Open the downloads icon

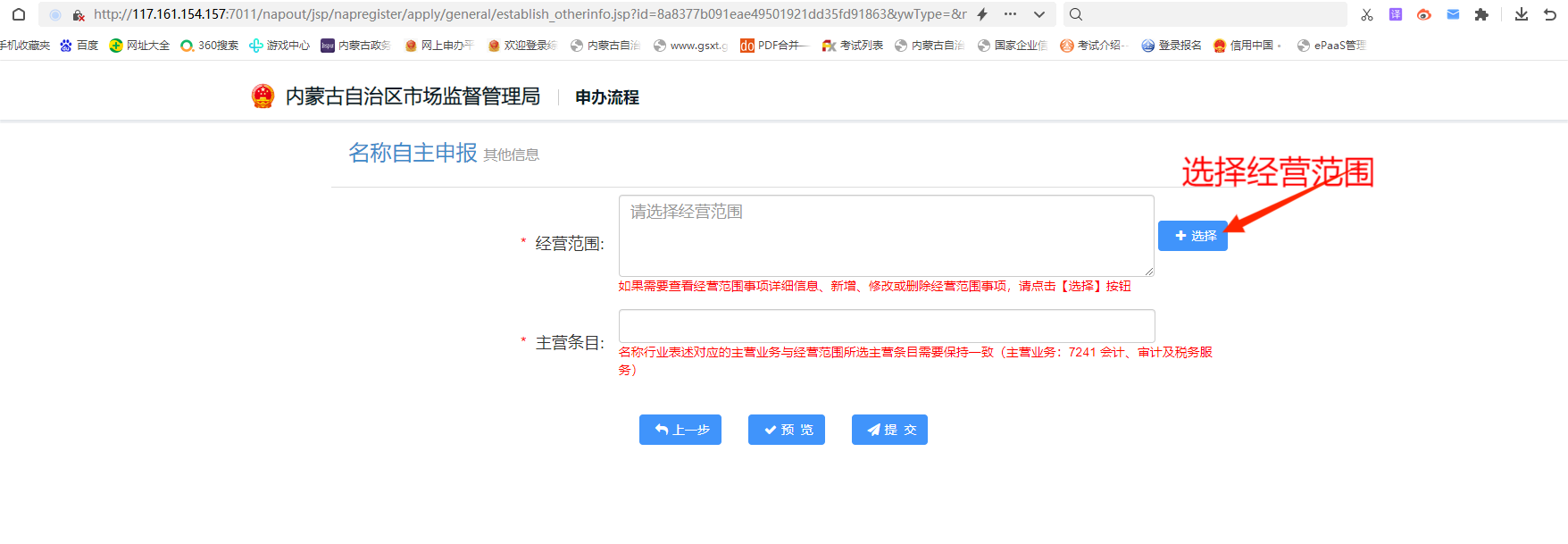[x=1522, y=14]
